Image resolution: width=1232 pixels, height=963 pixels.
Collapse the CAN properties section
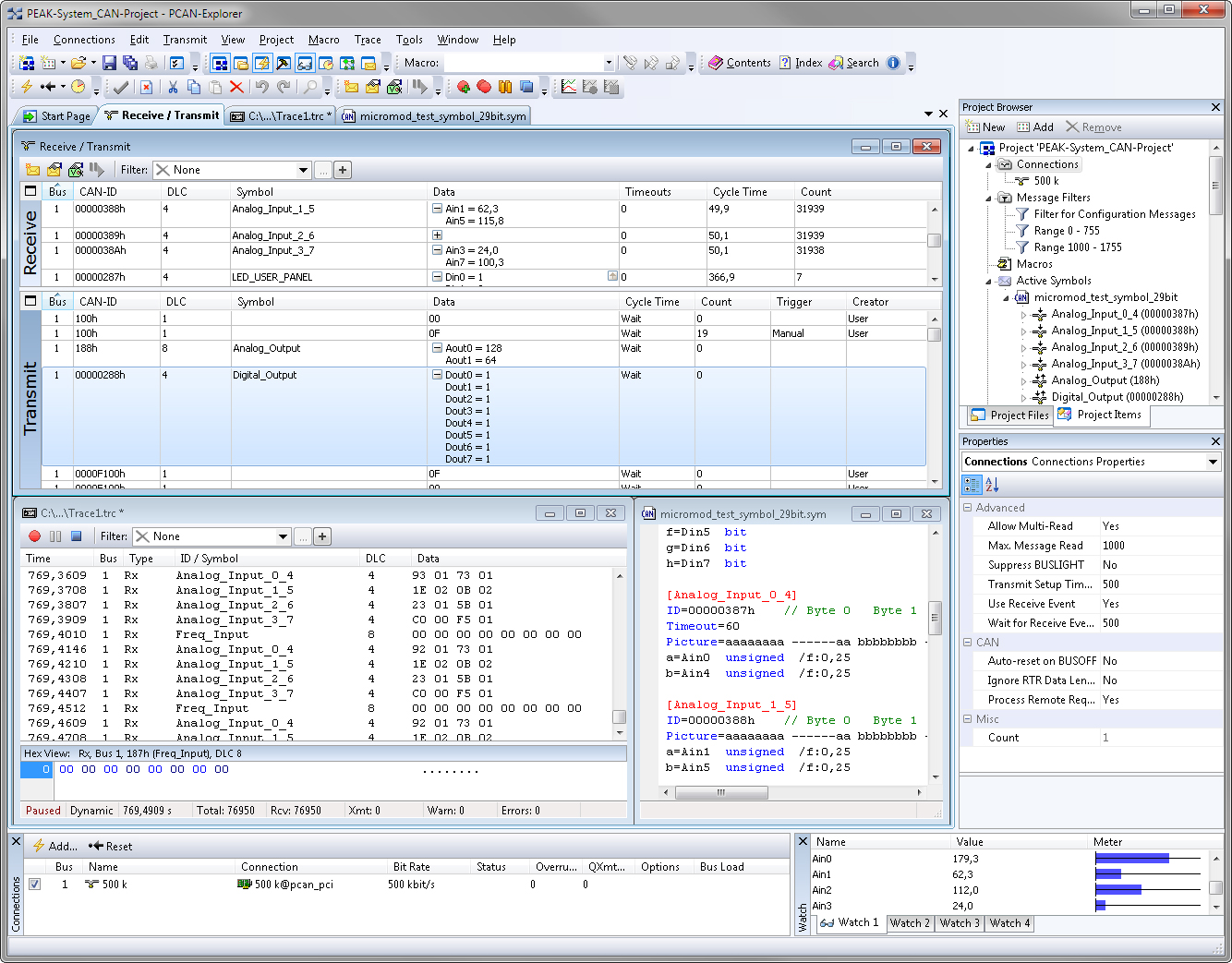(968, 642)
